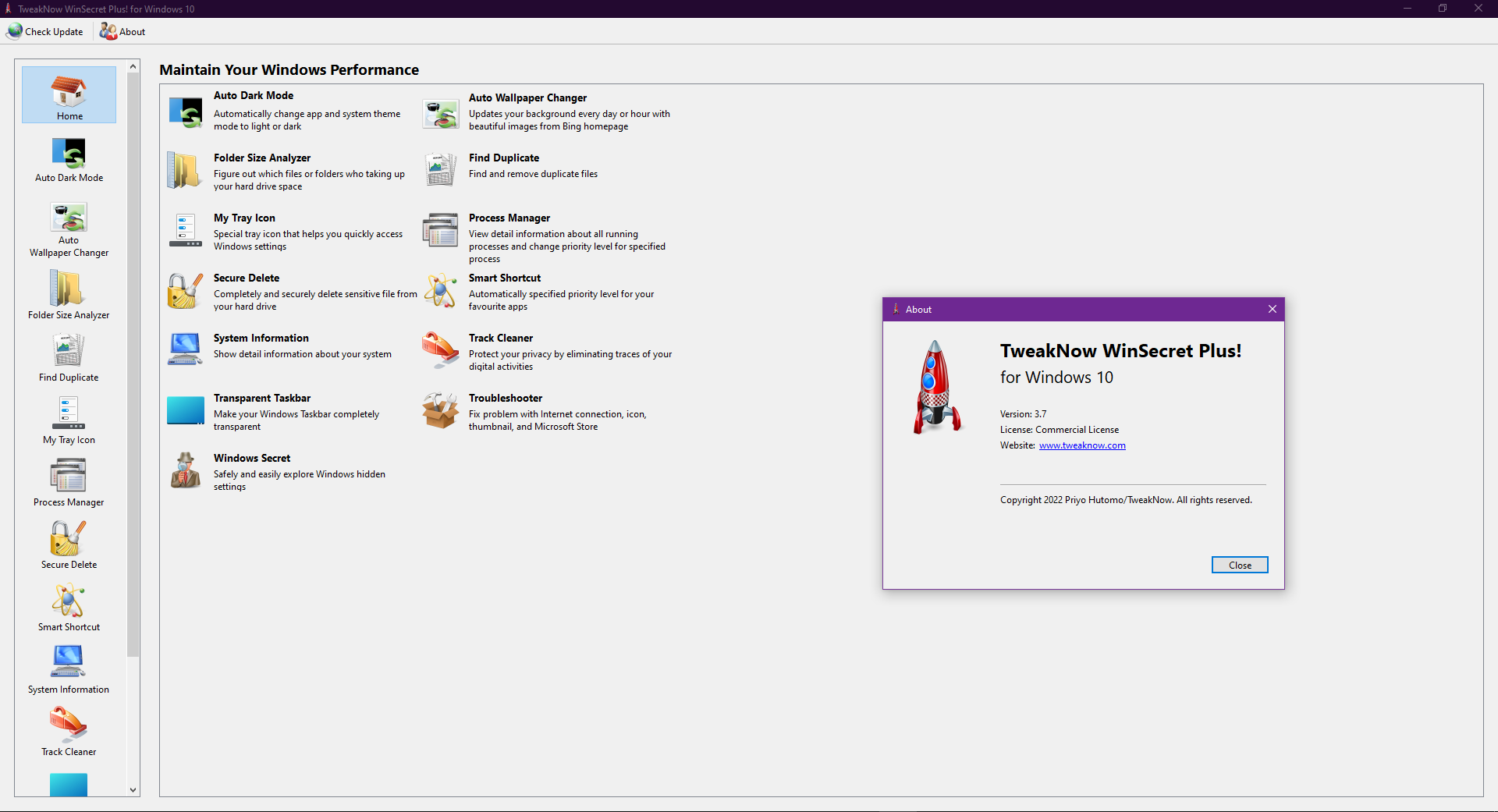Click "License: Commercial License" text
This screenshot has height=812, width=1498.
(1060, 430)
